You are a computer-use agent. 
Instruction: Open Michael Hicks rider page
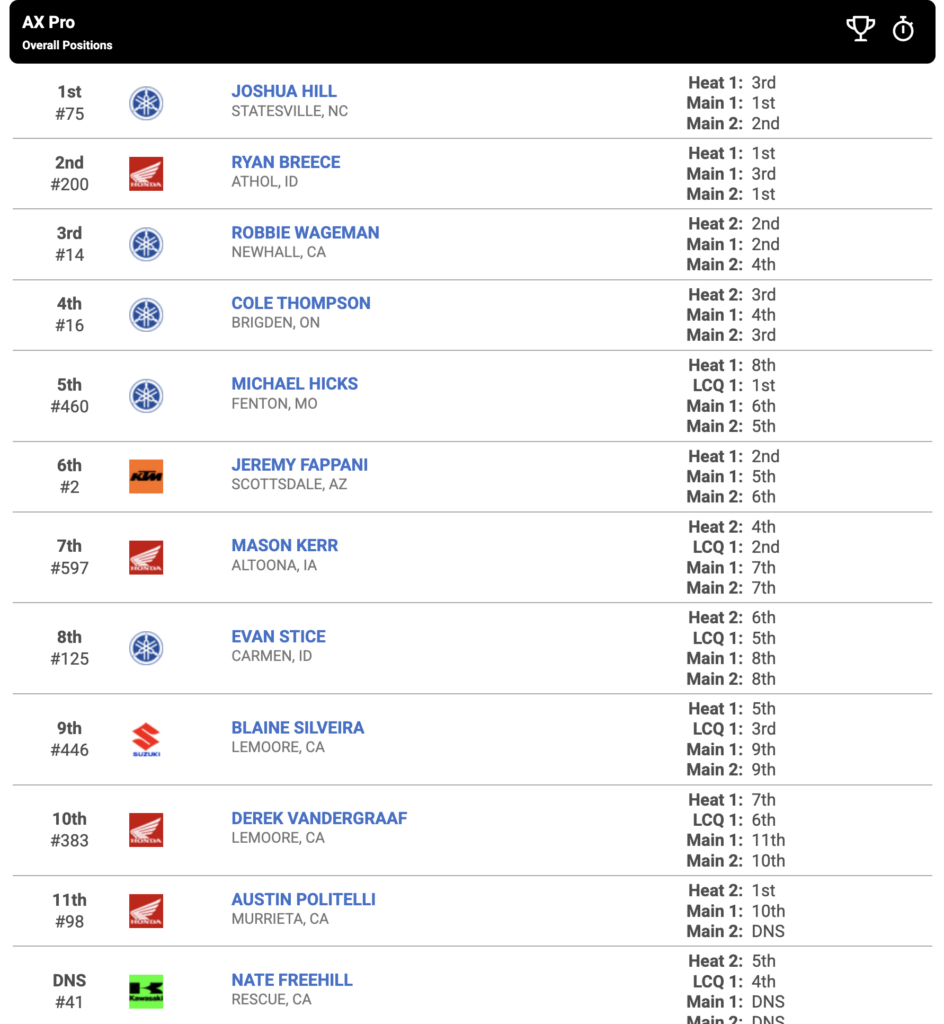click(x=294, y=383)
